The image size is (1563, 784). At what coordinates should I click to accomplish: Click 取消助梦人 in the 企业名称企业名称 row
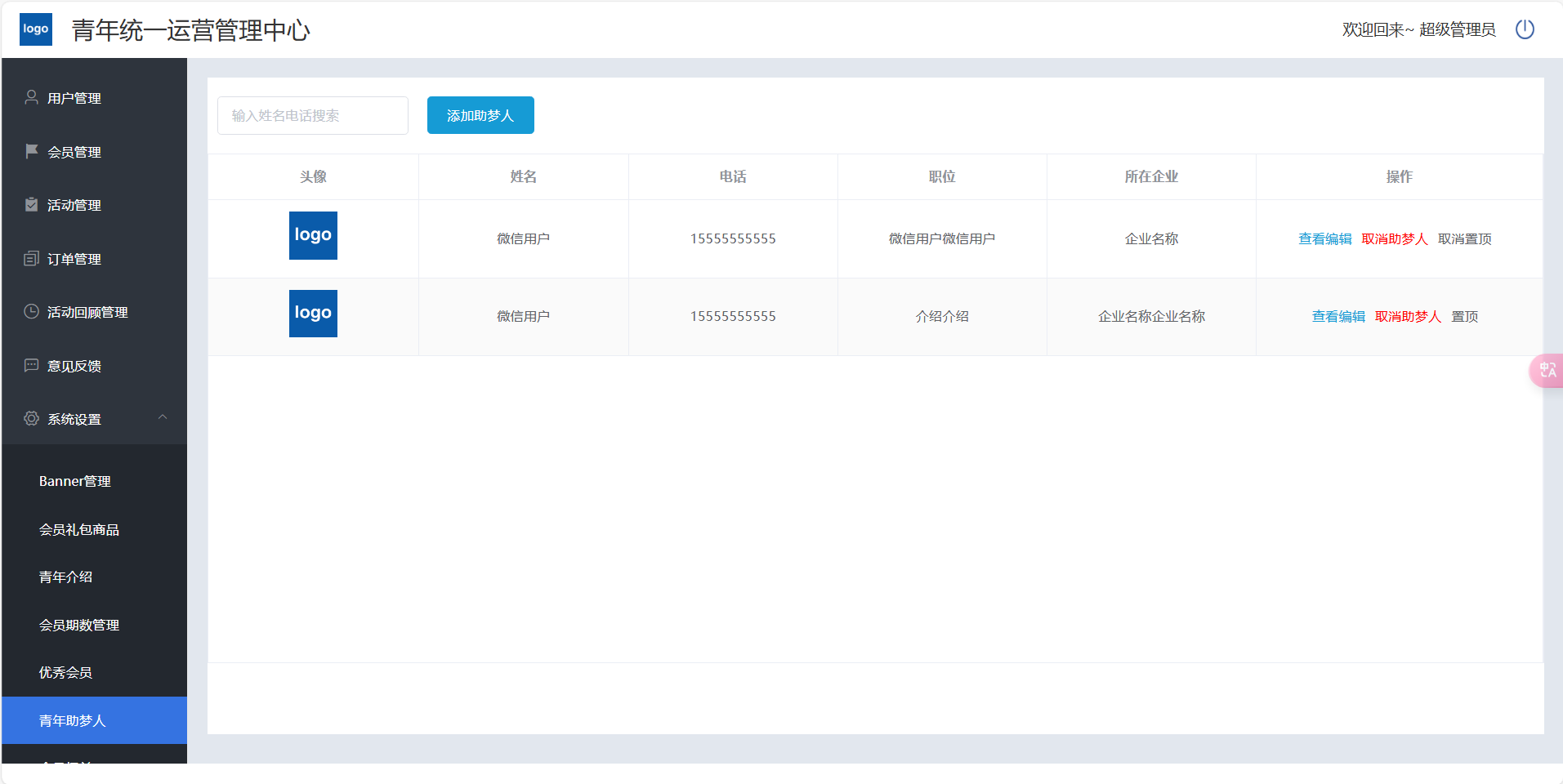point(1408,316)
